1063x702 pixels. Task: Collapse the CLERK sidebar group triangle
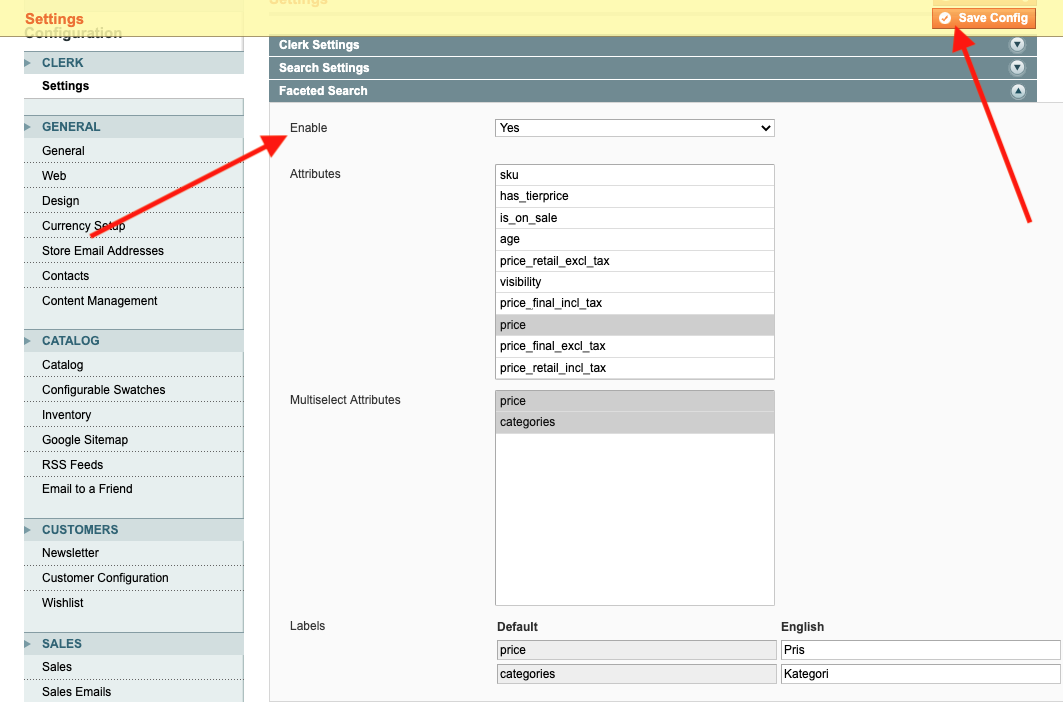(x=29, y=63)
